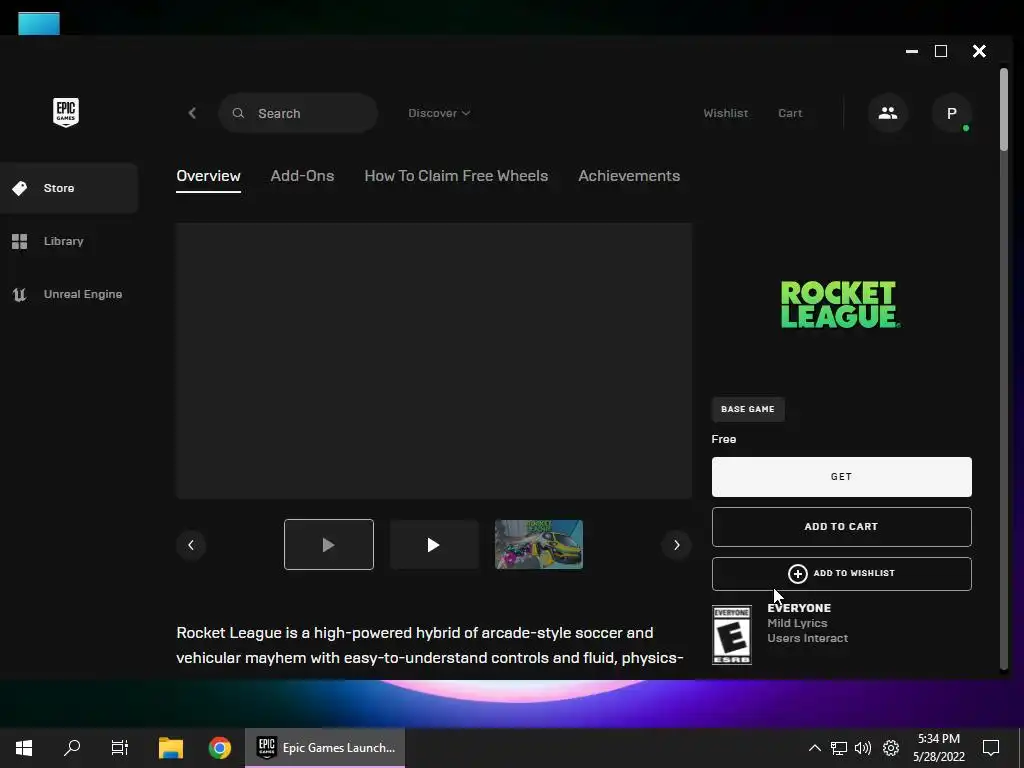
Task: Click the ADD TO CART button
Action: click(x=841, y=526)
